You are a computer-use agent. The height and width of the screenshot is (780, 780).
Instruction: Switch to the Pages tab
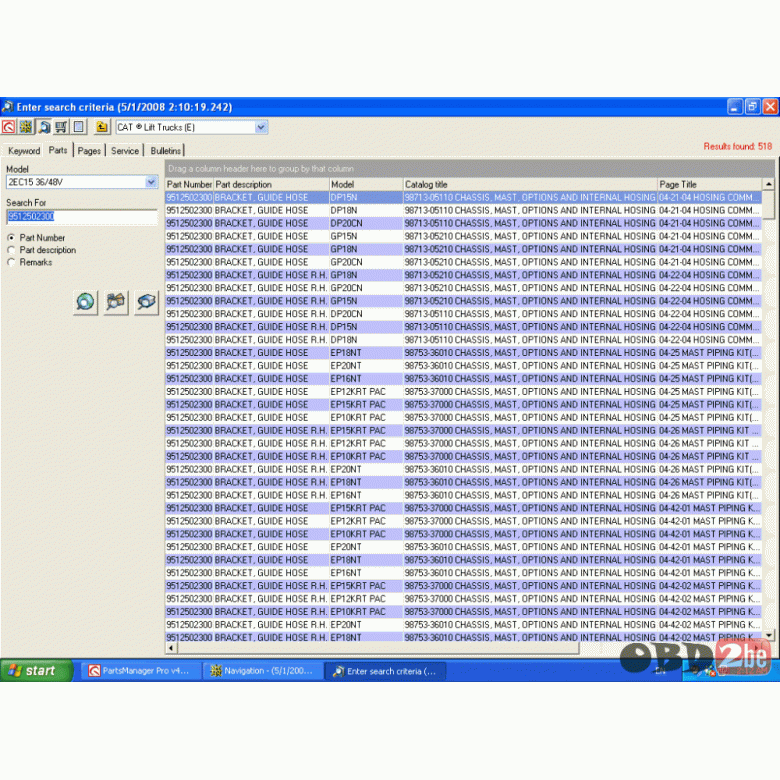tap(90, 151)
